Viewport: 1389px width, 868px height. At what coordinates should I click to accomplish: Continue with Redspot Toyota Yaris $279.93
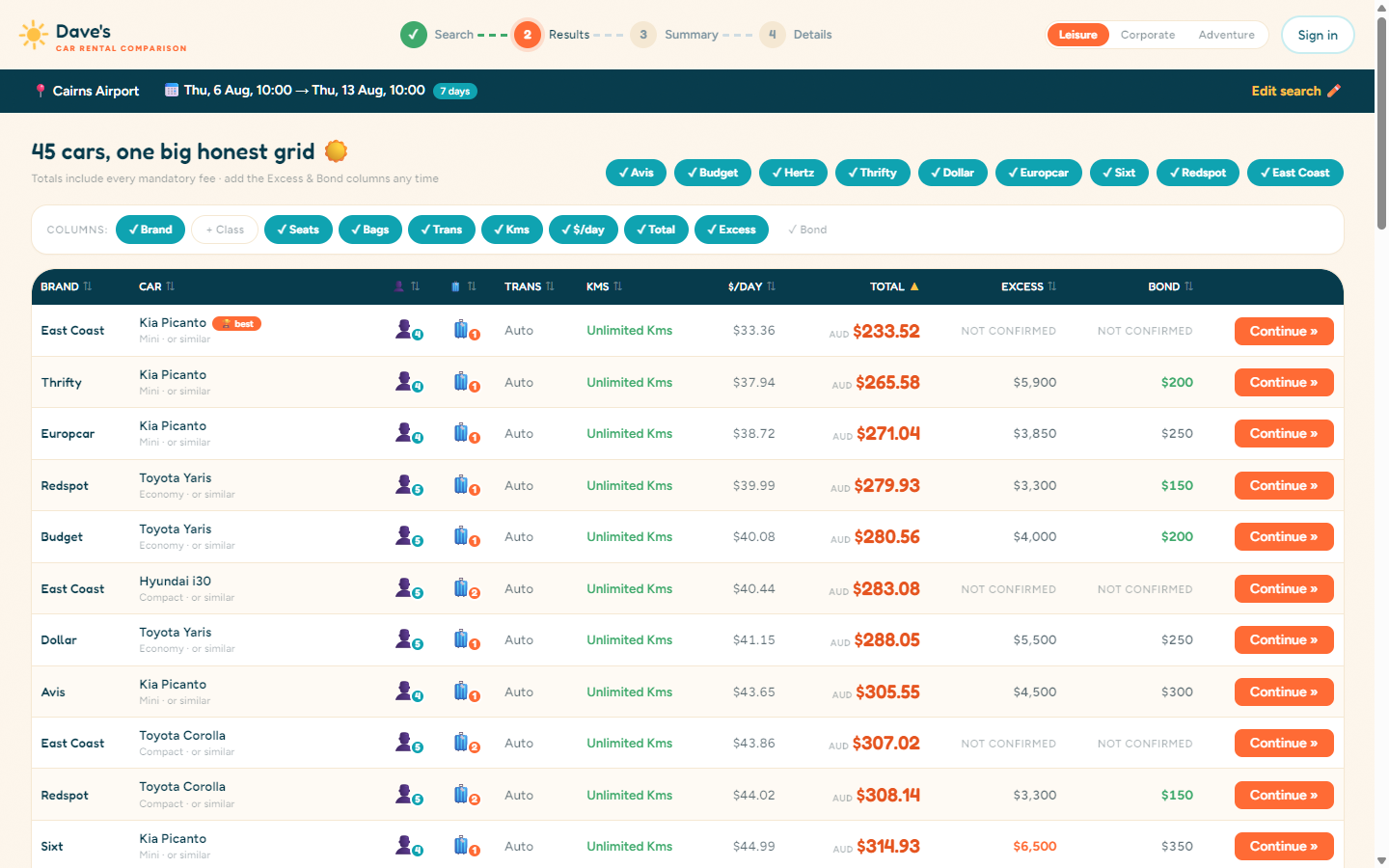coord(1284,485)
